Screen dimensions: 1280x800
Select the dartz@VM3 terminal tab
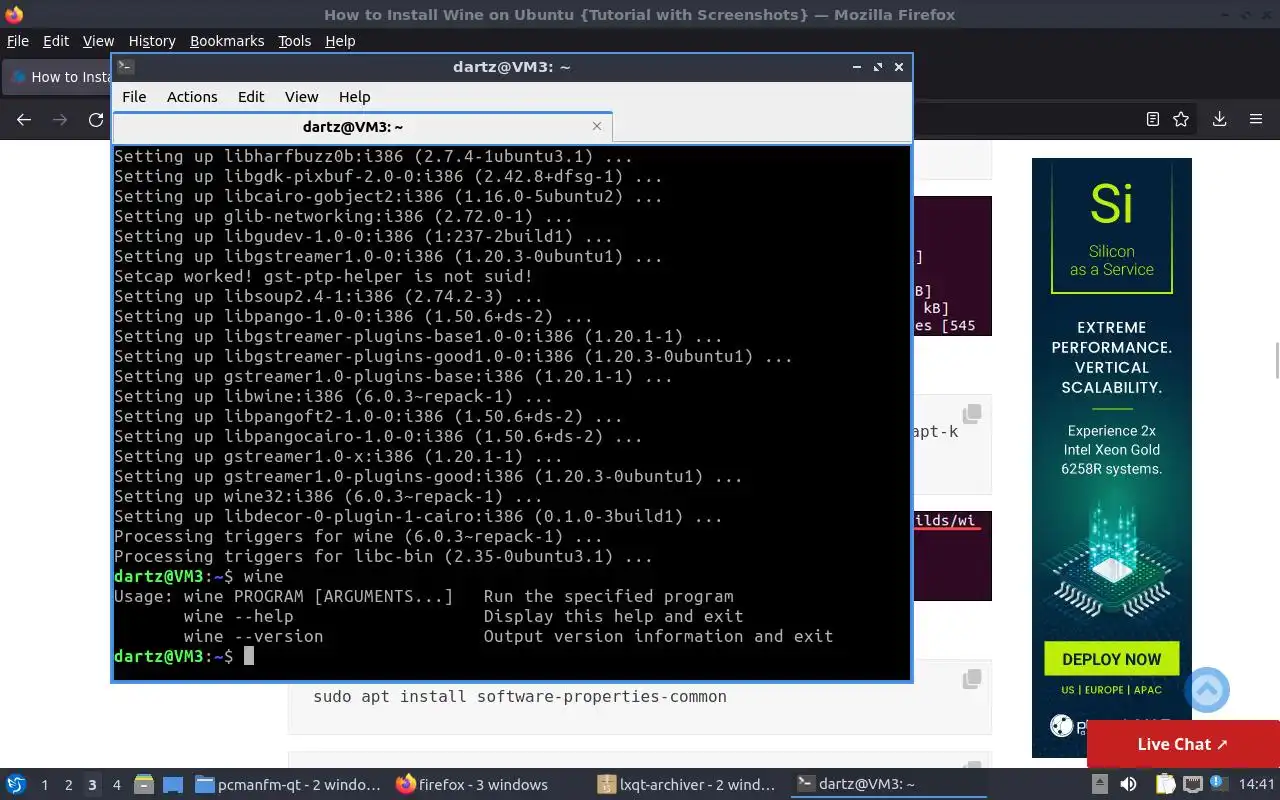tap(362, 127)
